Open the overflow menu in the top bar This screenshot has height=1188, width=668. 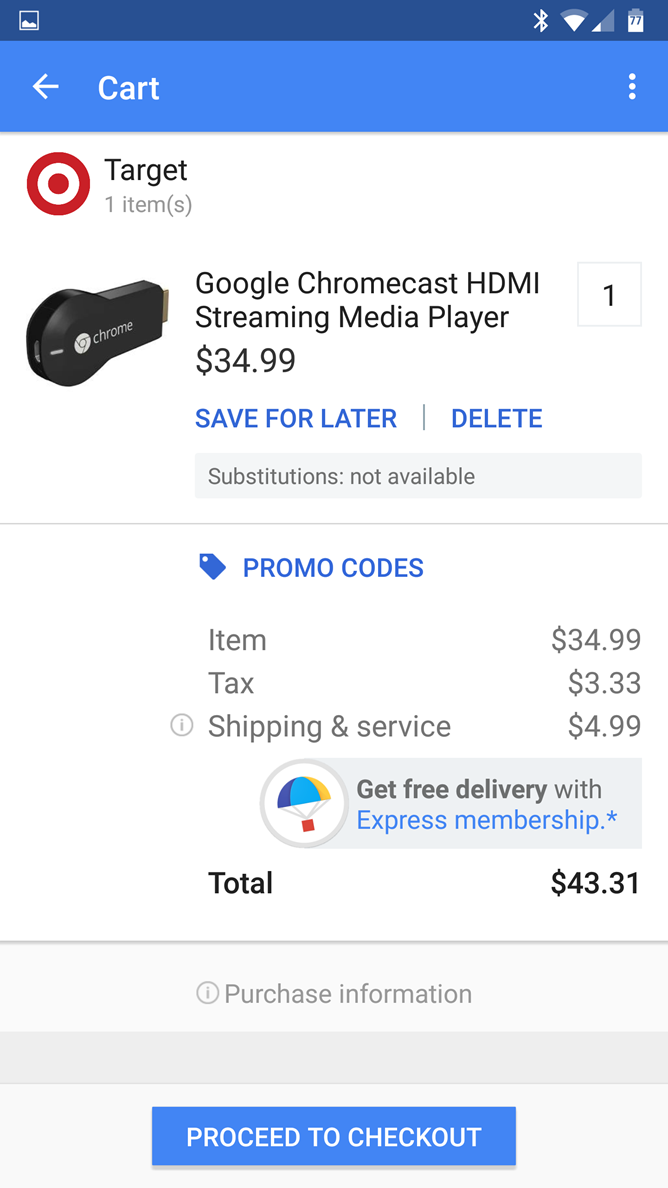(632, 86)
